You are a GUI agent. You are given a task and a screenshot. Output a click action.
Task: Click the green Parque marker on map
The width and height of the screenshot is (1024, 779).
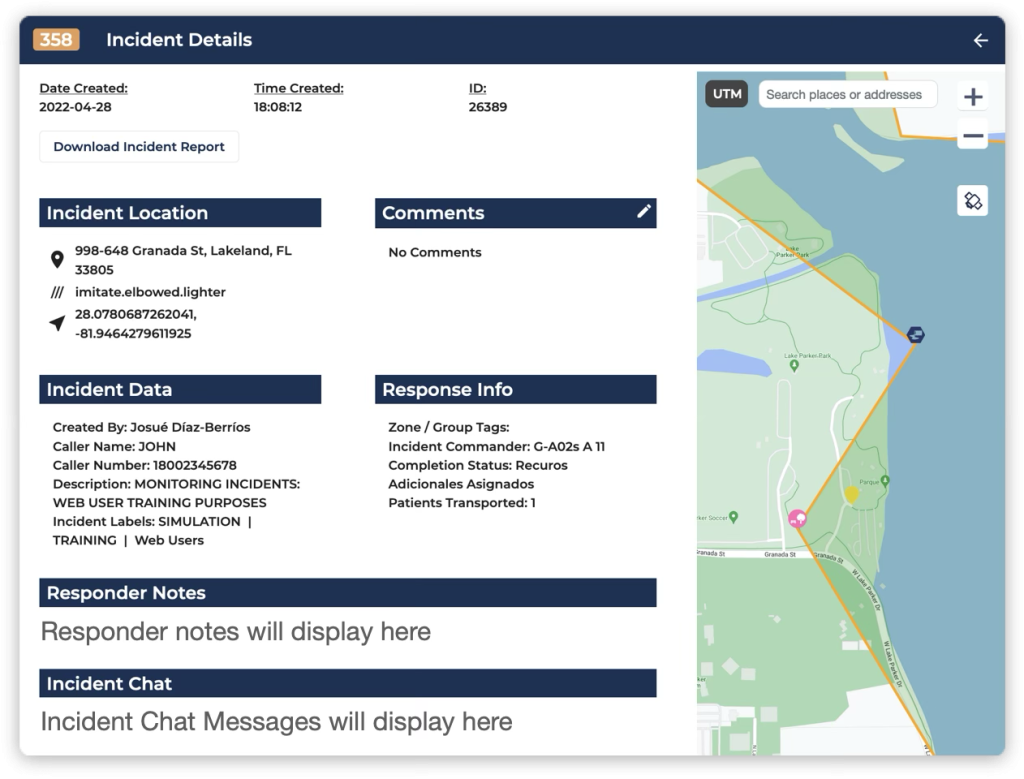click(x=885, y=481)
